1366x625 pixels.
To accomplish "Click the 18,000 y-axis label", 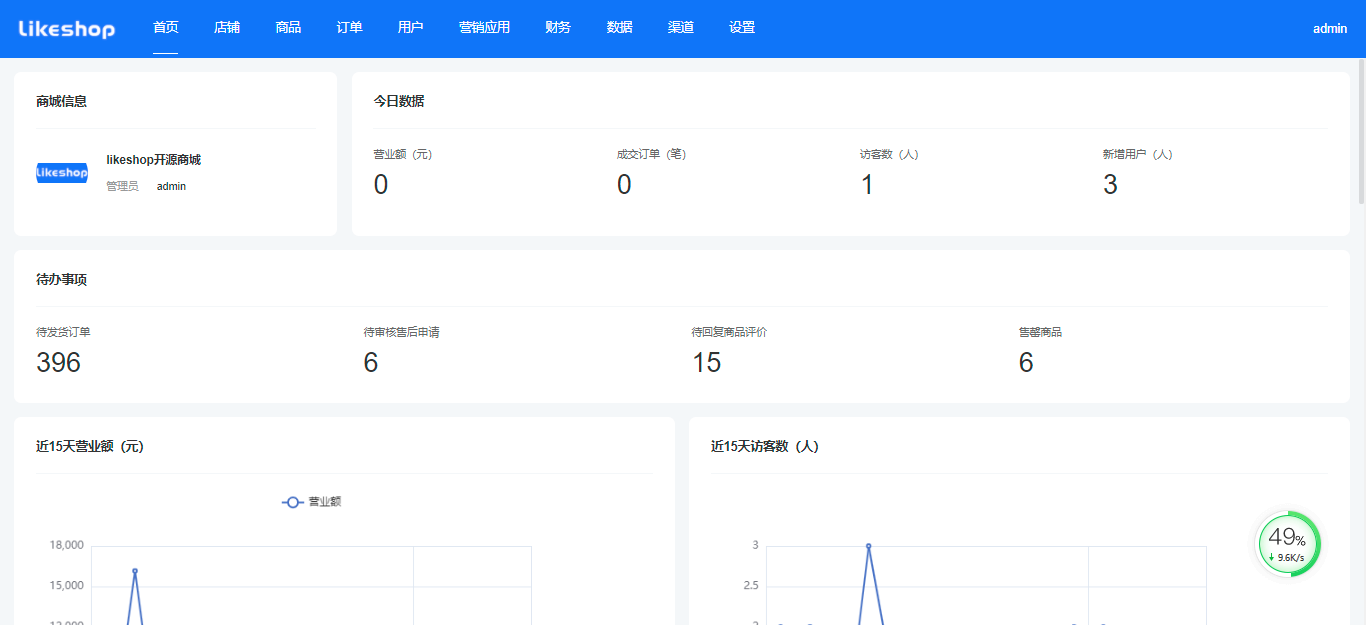I will pos(66,545).
